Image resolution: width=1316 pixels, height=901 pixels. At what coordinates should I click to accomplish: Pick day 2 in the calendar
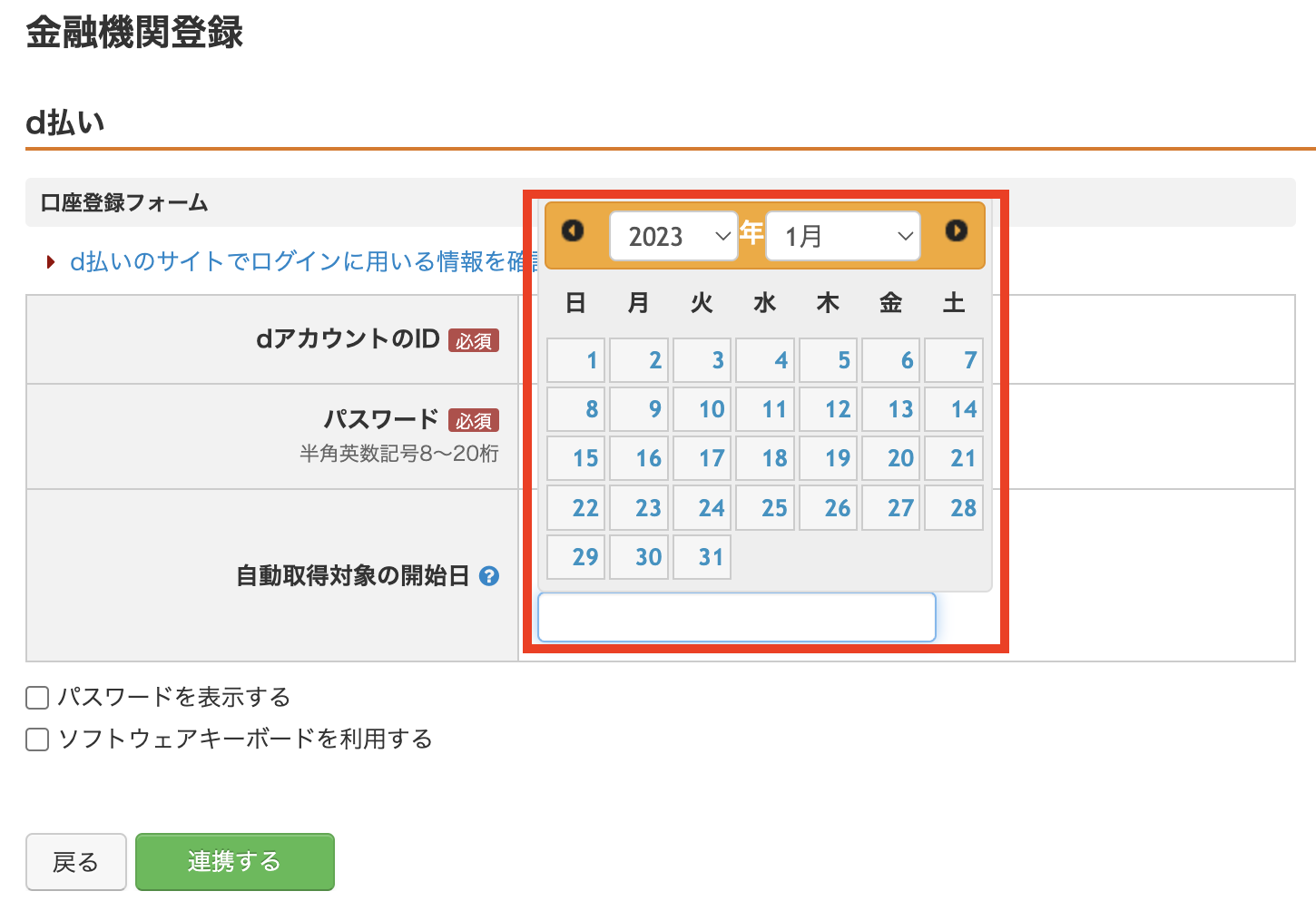(639, 360)
